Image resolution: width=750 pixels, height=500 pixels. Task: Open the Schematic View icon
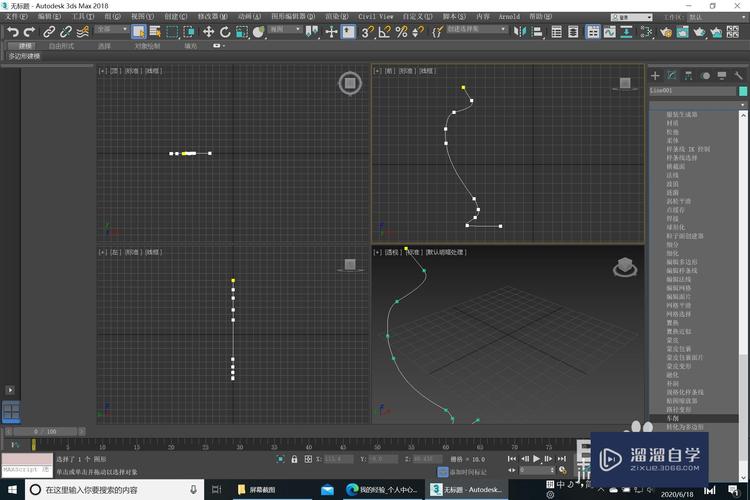pos(626,32)
